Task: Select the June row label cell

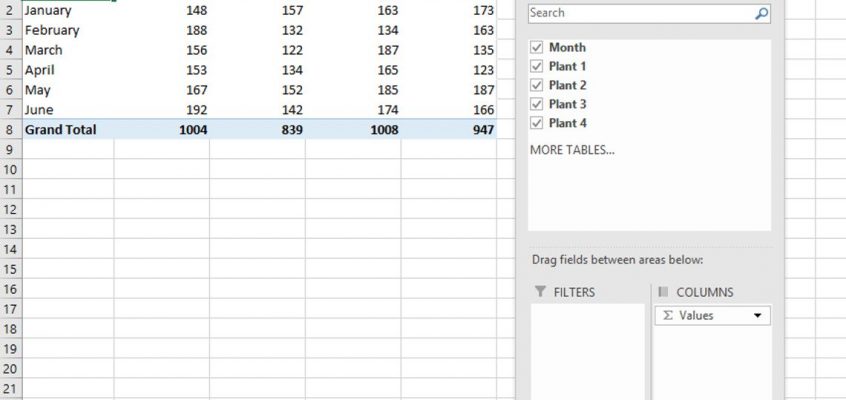Action: [x=68, y=110]
